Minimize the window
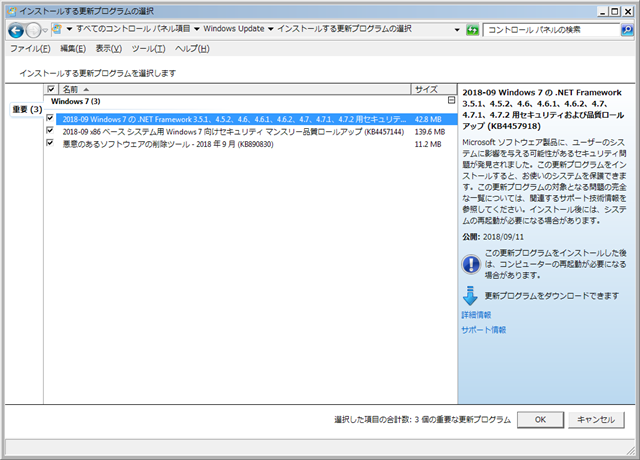 click(602, 12)
